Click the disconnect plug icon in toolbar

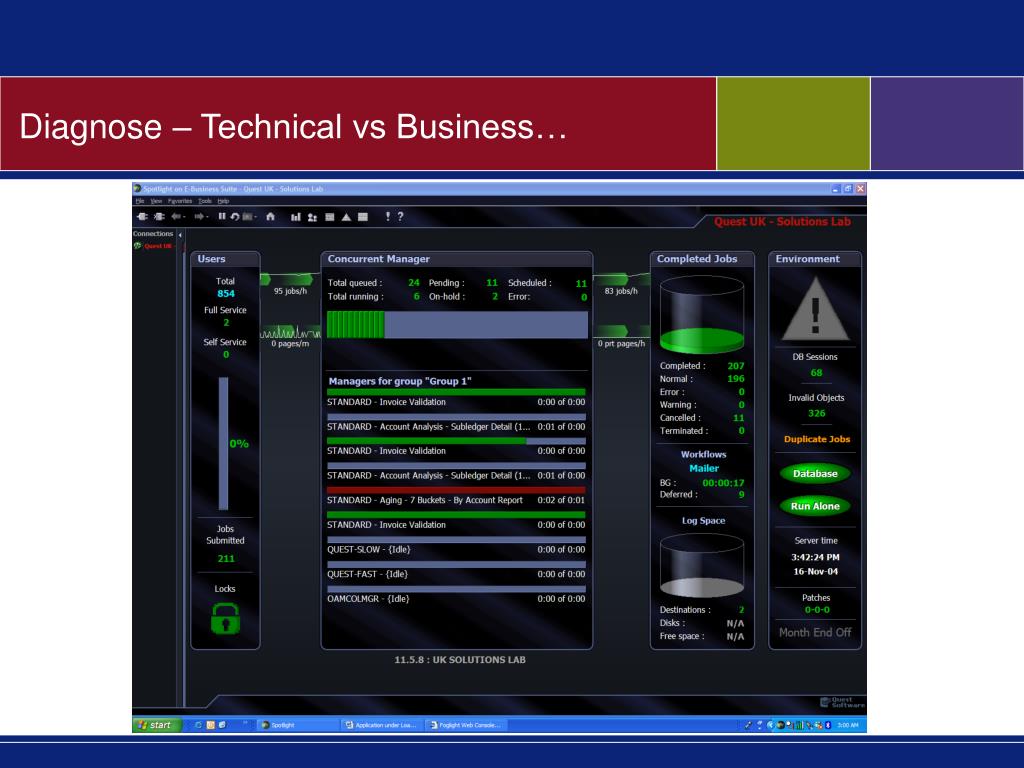click(159, 217)
